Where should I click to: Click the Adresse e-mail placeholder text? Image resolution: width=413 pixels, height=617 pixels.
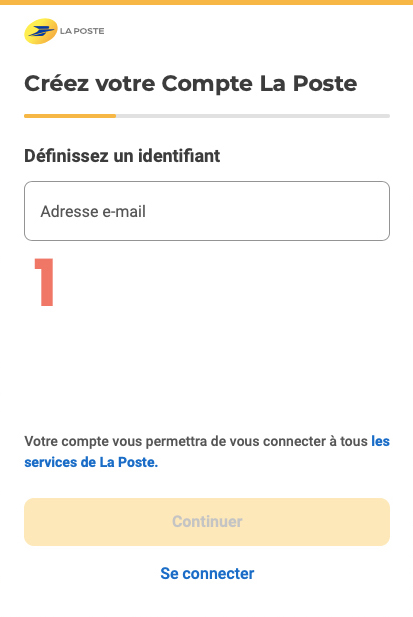point(93,212)
